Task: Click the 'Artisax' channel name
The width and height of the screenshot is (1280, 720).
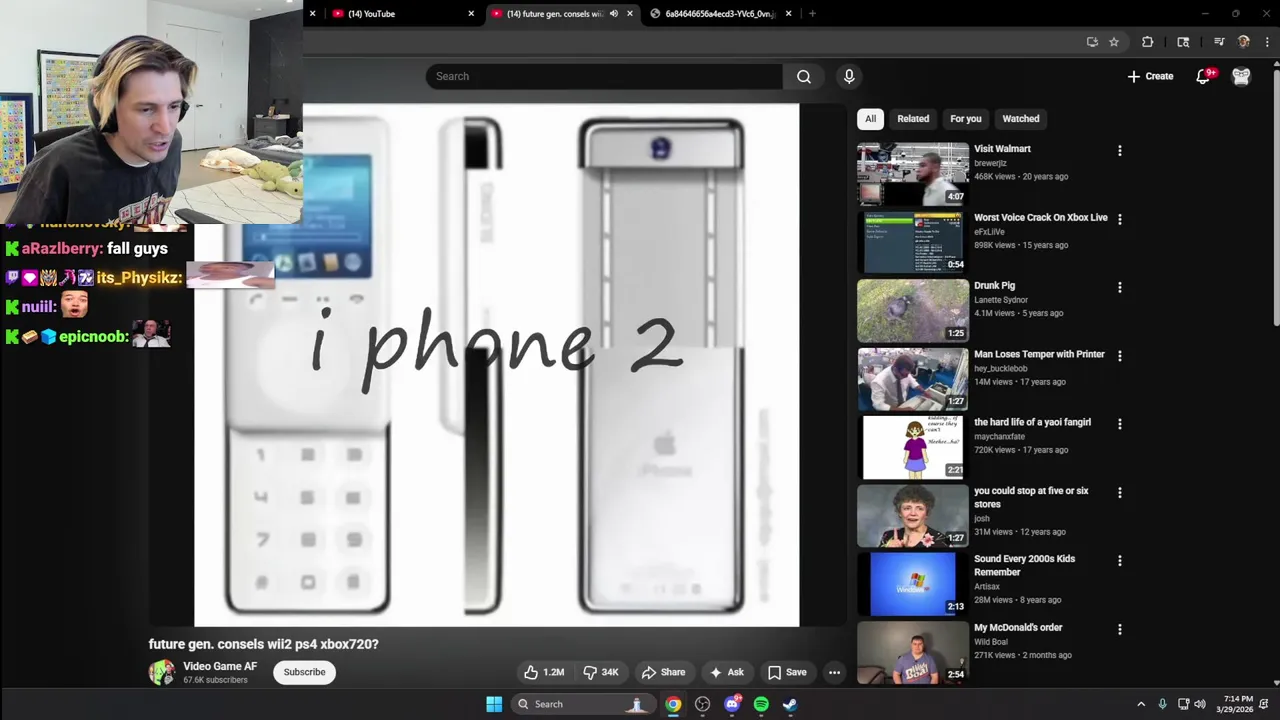Action: click(x=987, y=586)
